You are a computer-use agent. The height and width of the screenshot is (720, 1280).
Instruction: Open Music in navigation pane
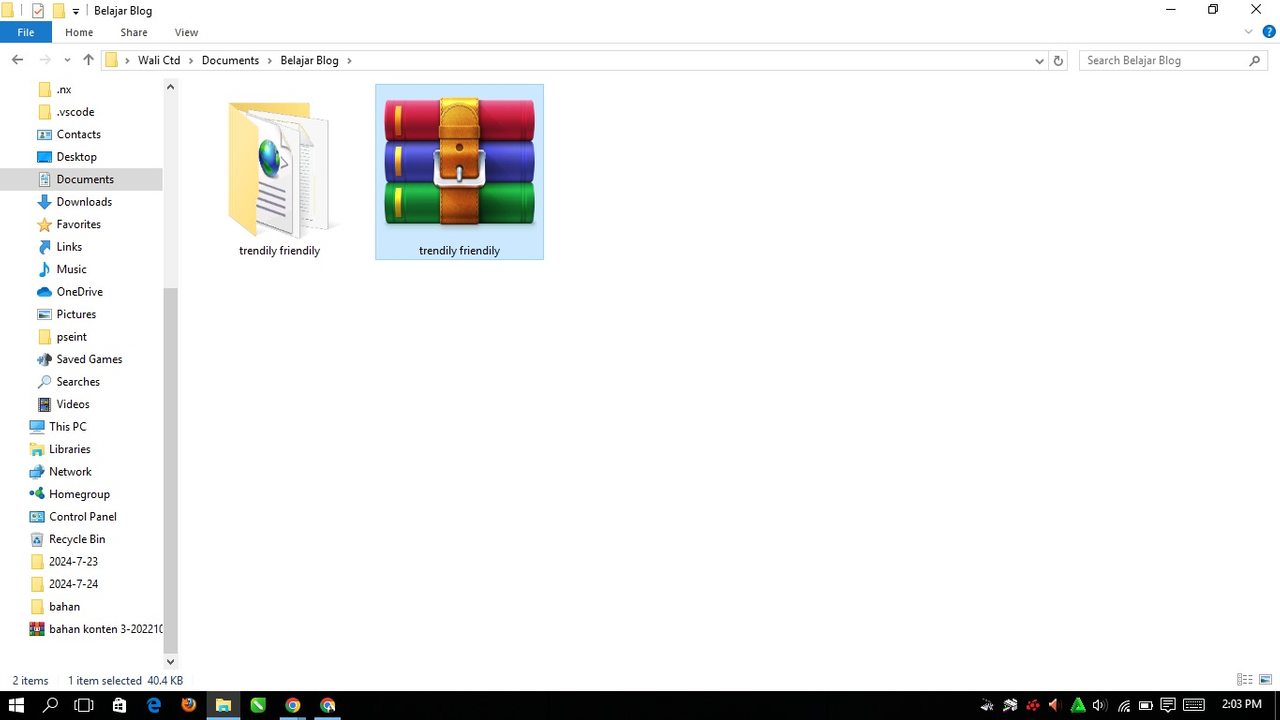pyautogui.click(x=71, y=269)
